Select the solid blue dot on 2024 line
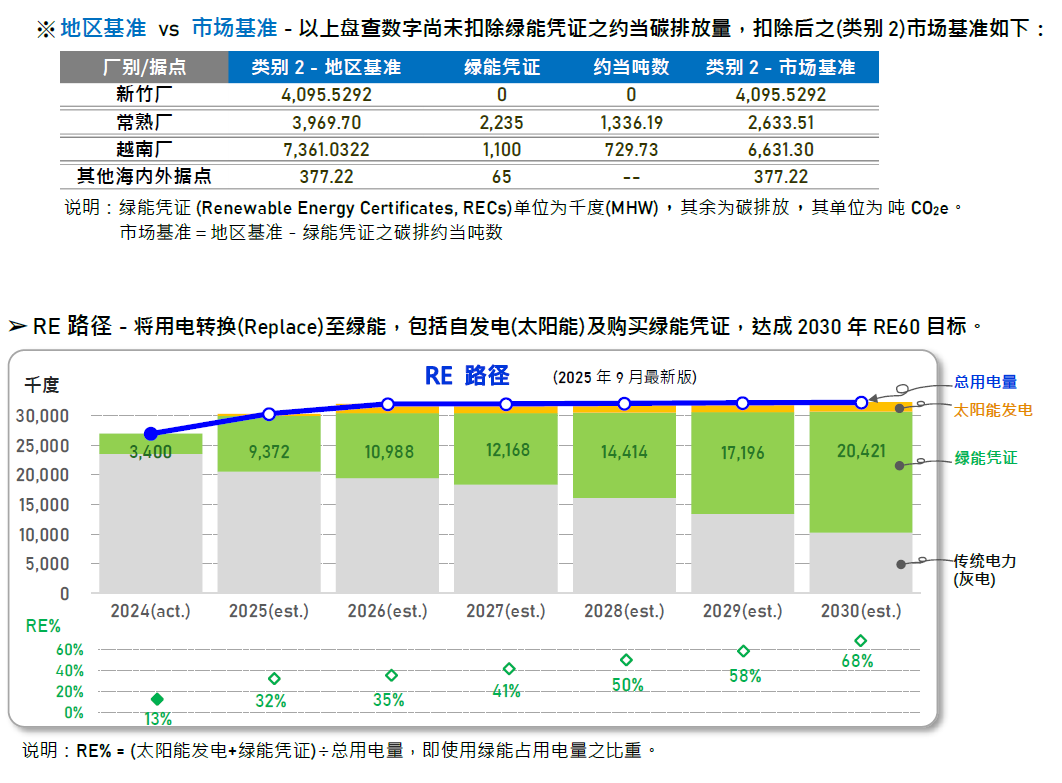The image size is (1062, 783). [x=151, y=434]
